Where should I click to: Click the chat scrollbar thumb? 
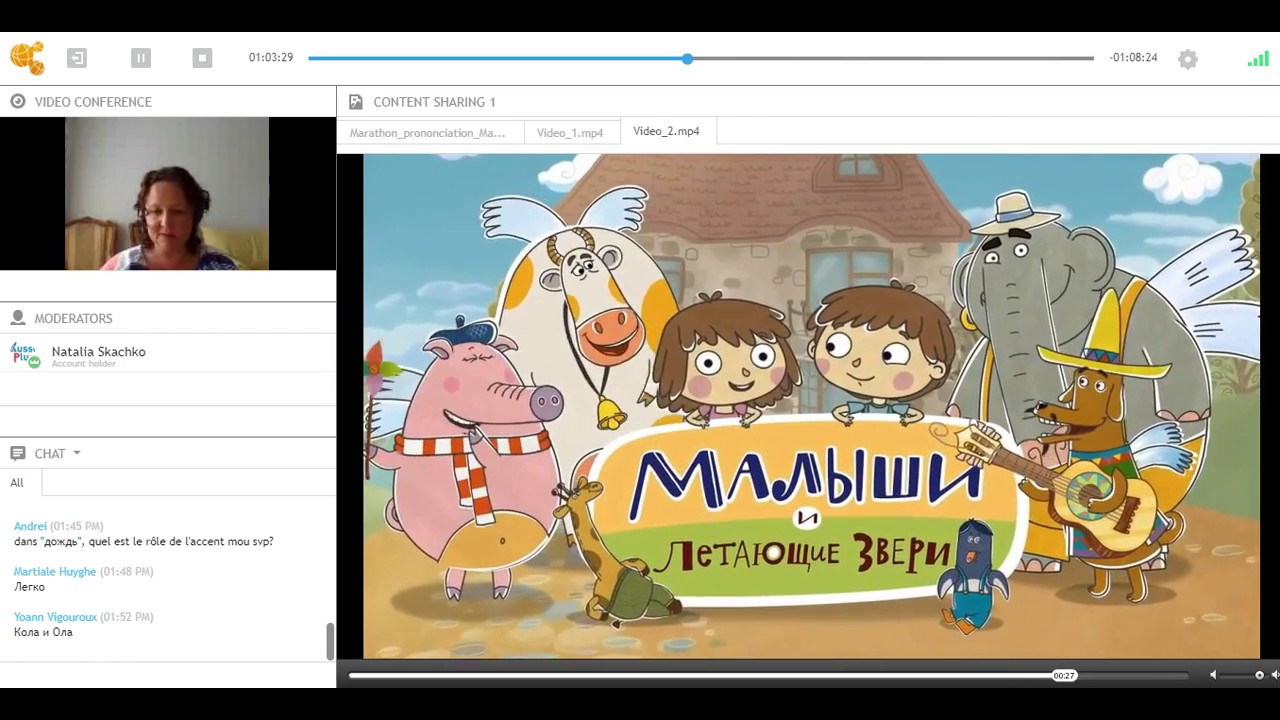click(330, 641)
